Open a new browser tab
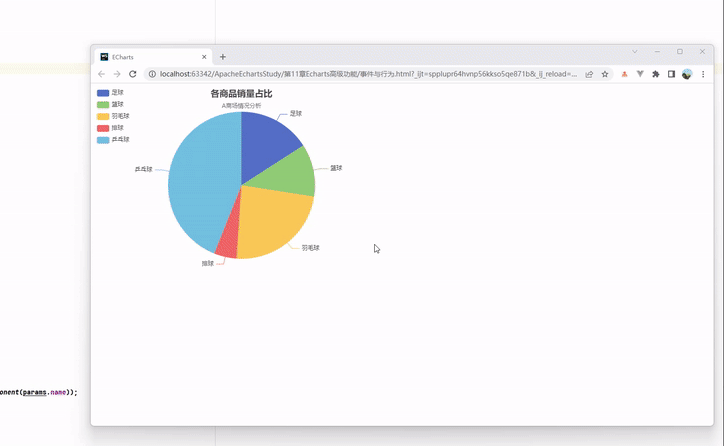Image resolution: width=724 pixels, height=446 pixels. [x=223, y=57]
